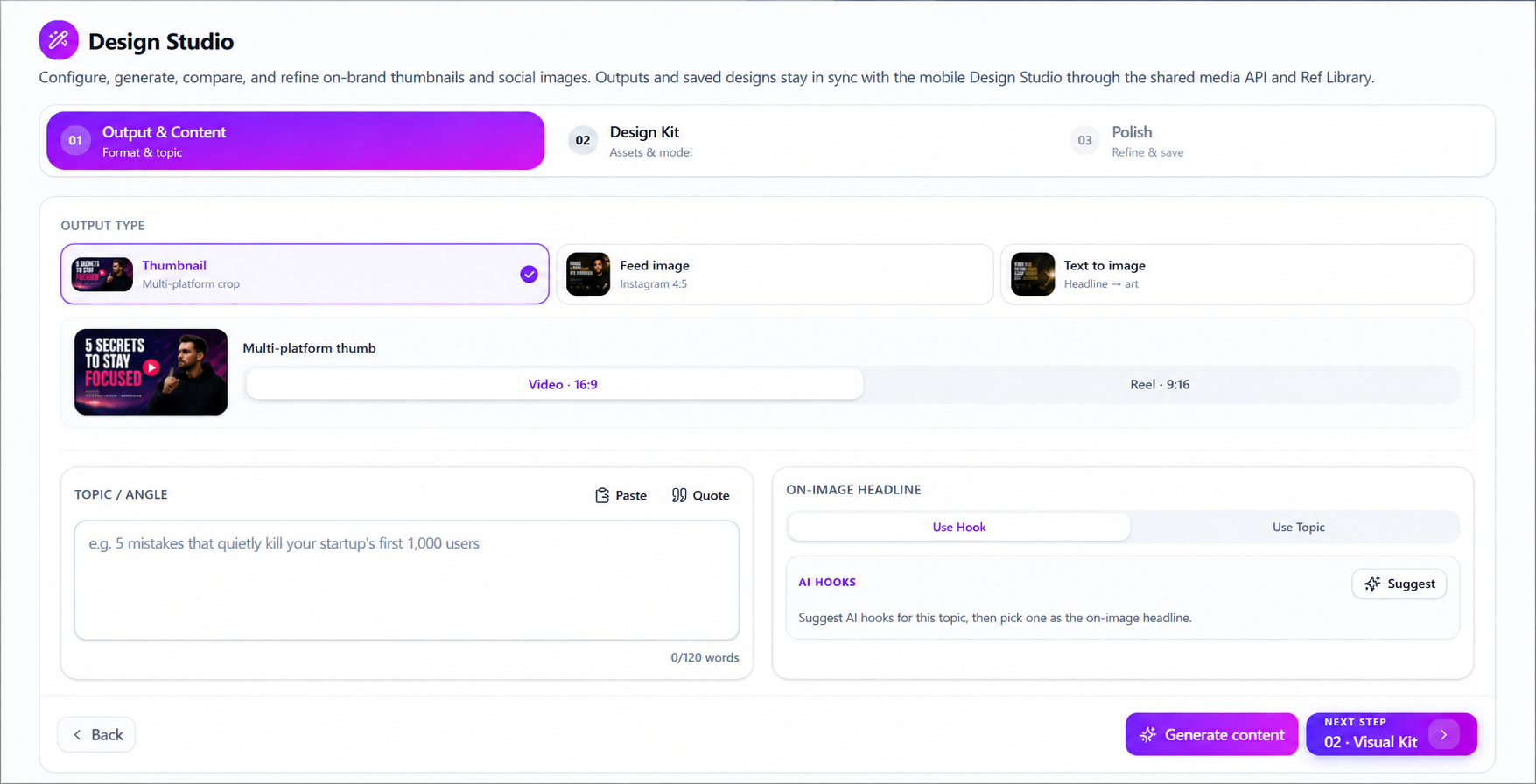1536x784 pixels.
Task: Click the Thumbnail option preview icon
Action: (102, 274)
